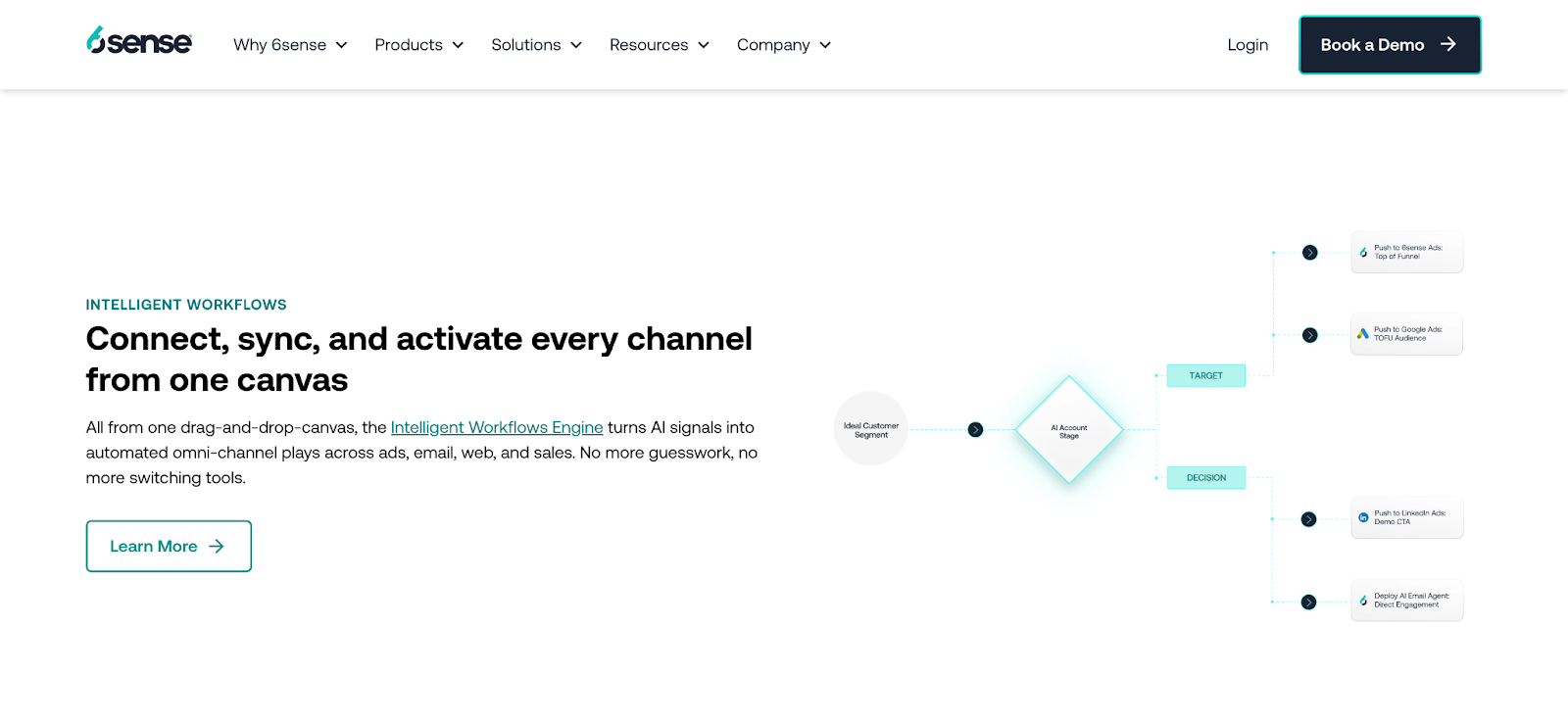1568x724 pixels.
Task: Click the 6sense icon on the Push to 6sense Ads card
Action: tap(1363, 253)
